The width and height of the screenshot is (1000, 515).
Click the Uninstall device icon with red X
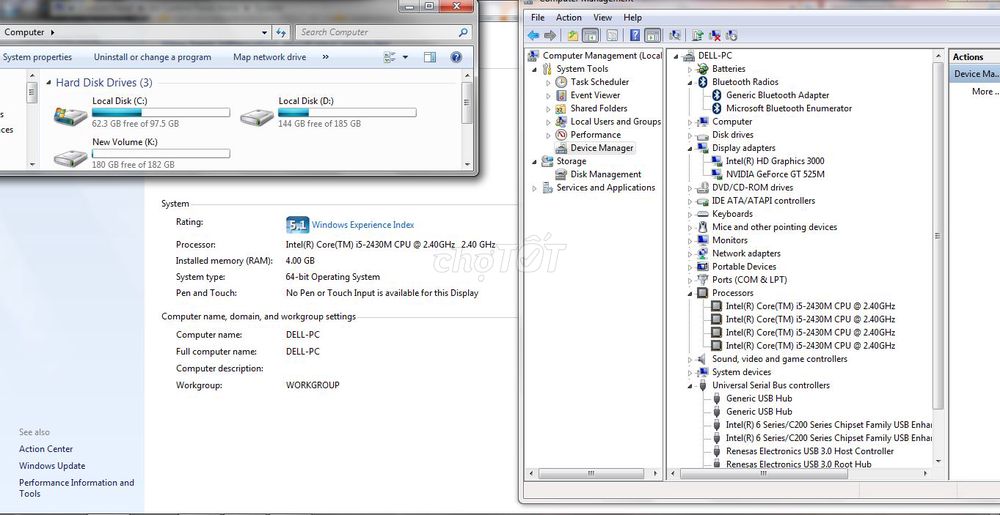tap(716, 35)
